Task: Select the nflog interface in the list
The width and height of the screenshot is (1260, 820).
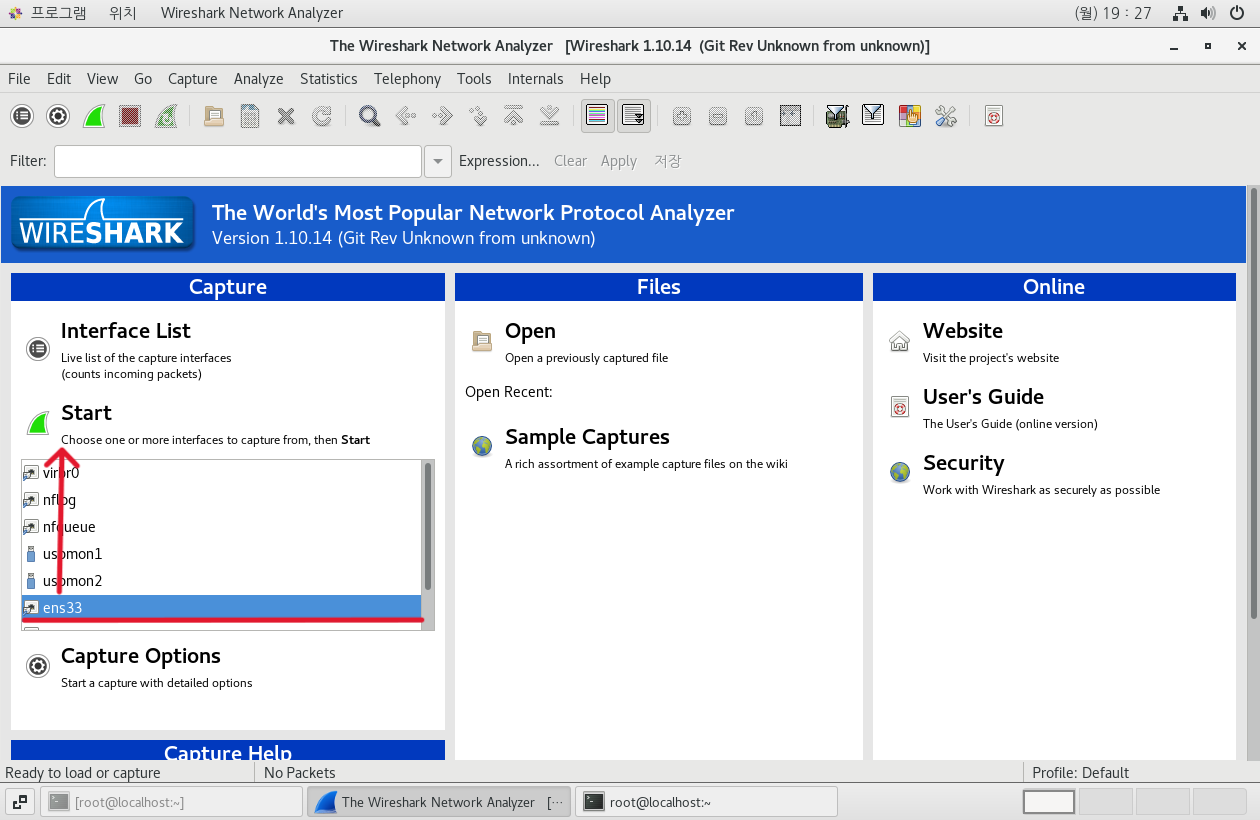Action: [x=222, y=500]
